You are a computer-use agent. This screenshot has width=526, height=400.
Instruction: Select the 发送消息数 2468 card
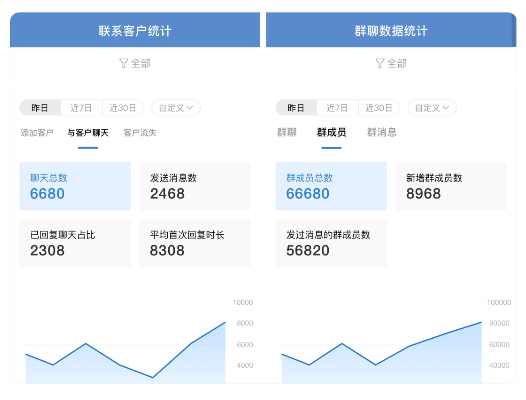point(195,186)
